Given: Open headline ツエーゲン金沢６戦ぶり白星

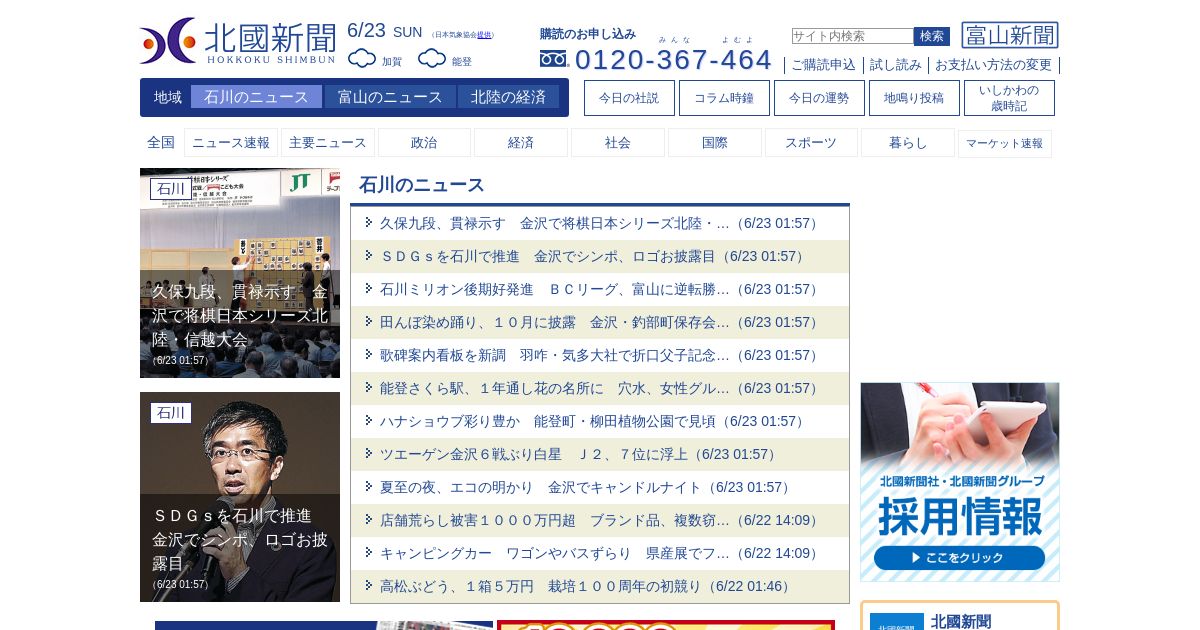Looking at the screenshot, I should click(x=600, y=454).
